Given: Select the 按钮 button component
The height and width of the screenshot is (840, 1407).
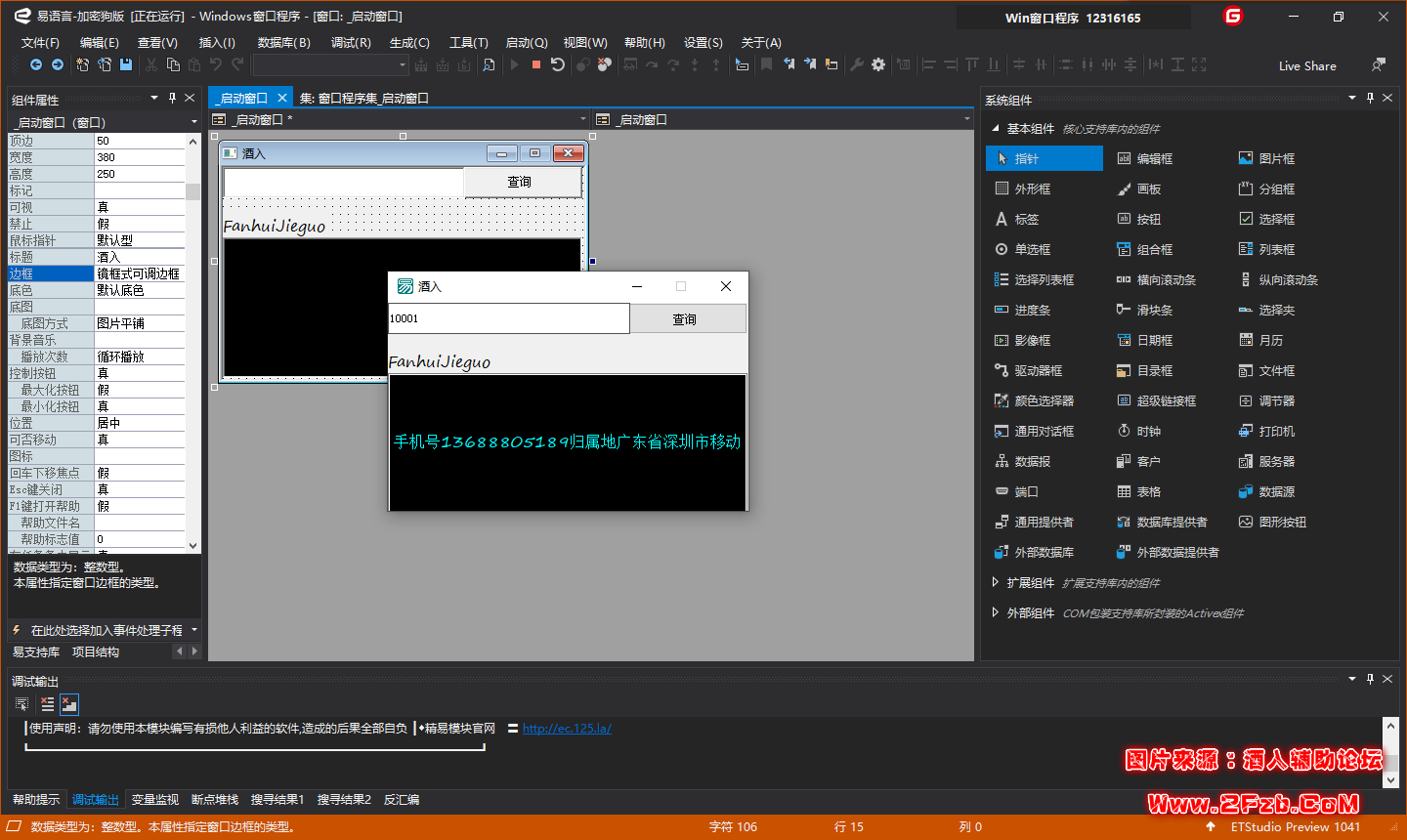Looking at the screenshot, I should pos(1139,219).
